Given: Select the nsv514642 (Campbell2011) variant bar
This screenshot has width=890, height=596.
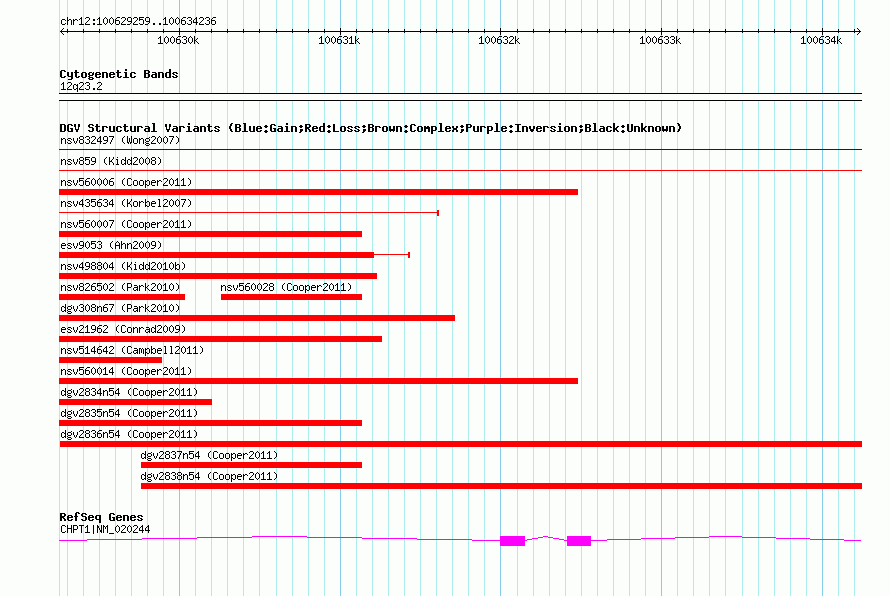Looking at the screenshot, I should pyautogui.click(x=110, y=360).
